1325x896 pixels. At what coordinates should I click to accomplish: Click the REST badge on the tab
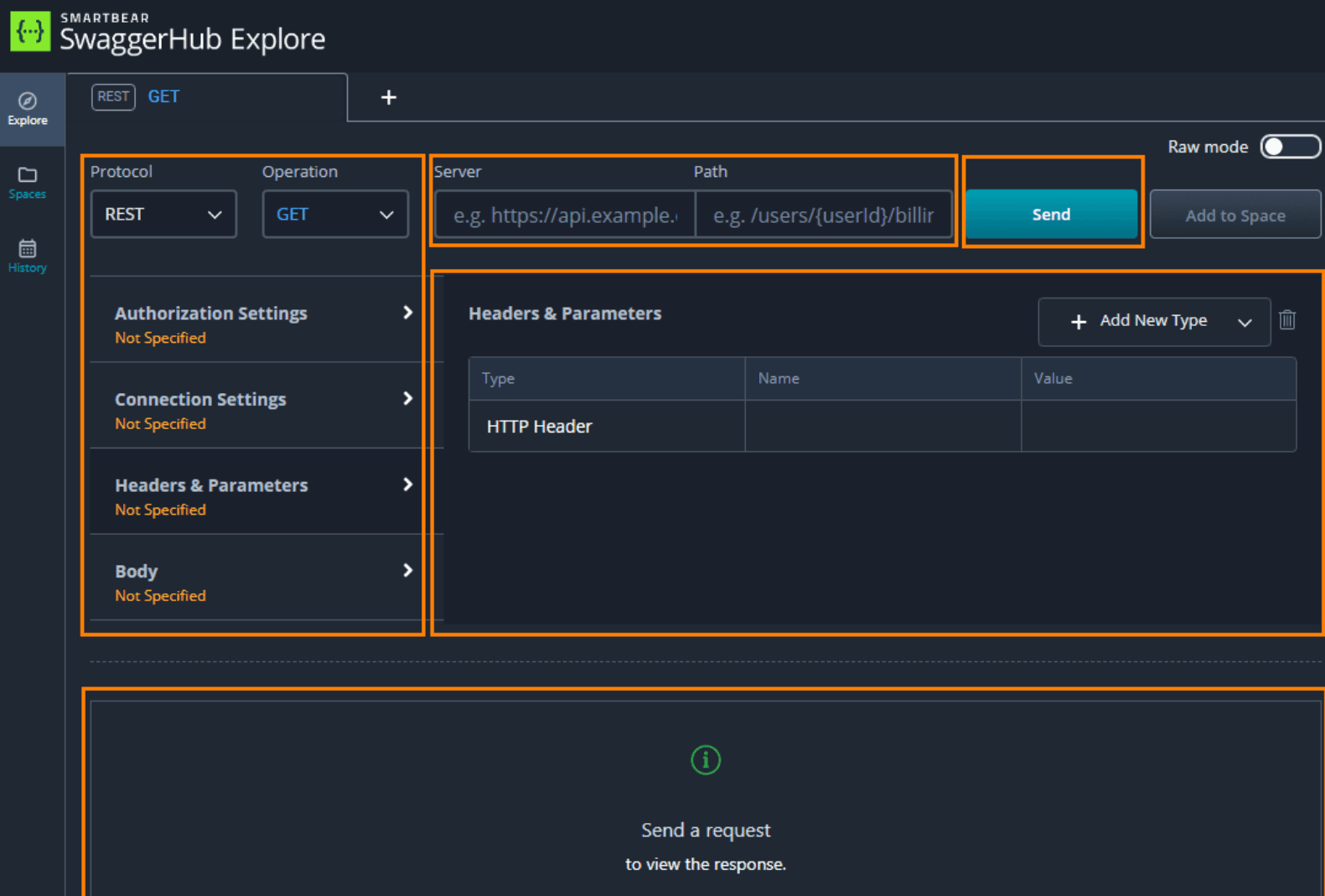pyautogui.click(x=113, y=96)
